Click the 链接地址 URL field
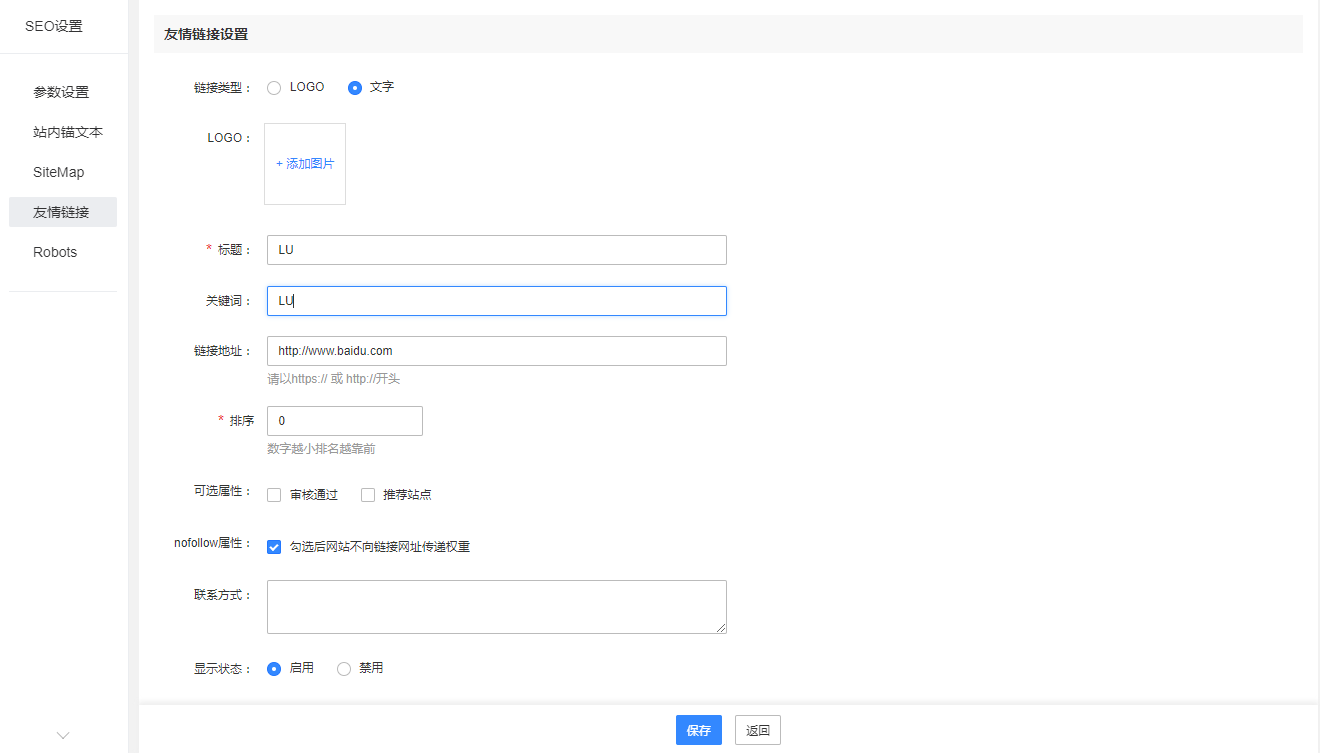The height and width of the screenshot is (753, 1320). [x=496, y=351]
